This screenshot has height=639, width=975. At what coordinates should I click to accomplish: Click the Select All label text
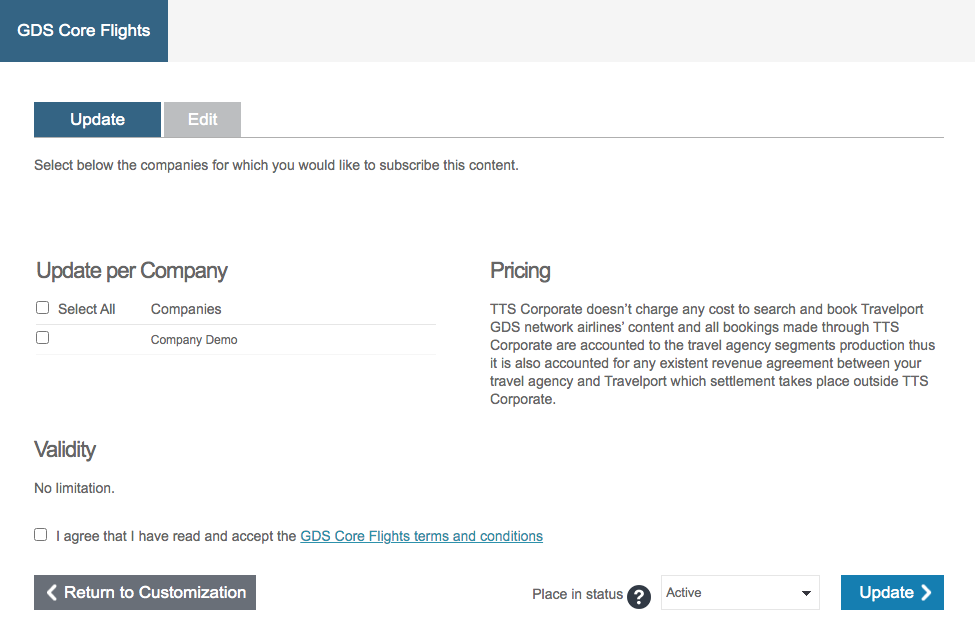[86, 309]
